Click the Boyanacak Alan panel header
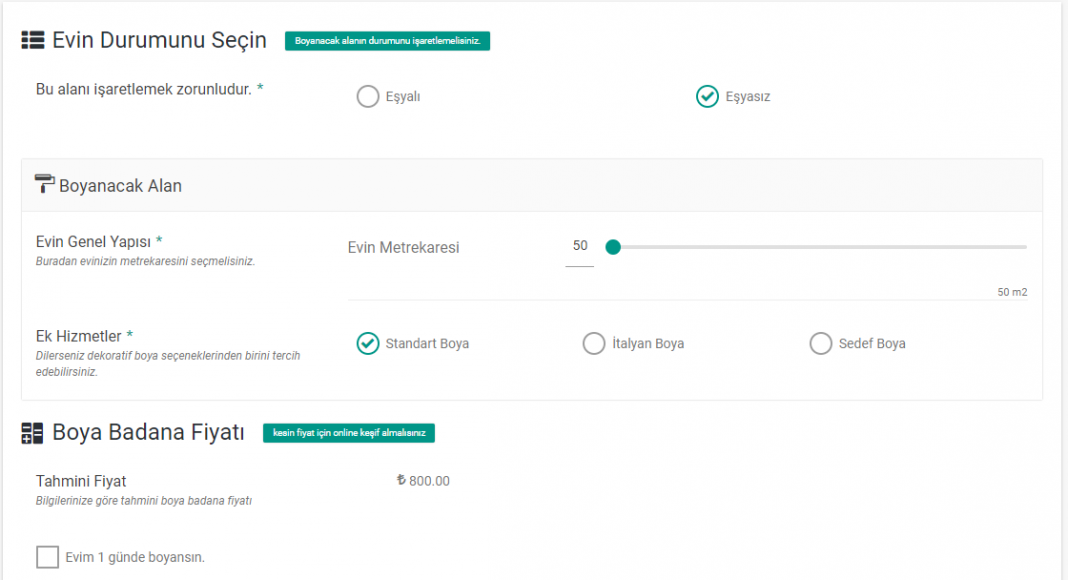Image resolution: width=1068 pixels, height=580 pixels. pyautogui.click(x=532, y=185)
